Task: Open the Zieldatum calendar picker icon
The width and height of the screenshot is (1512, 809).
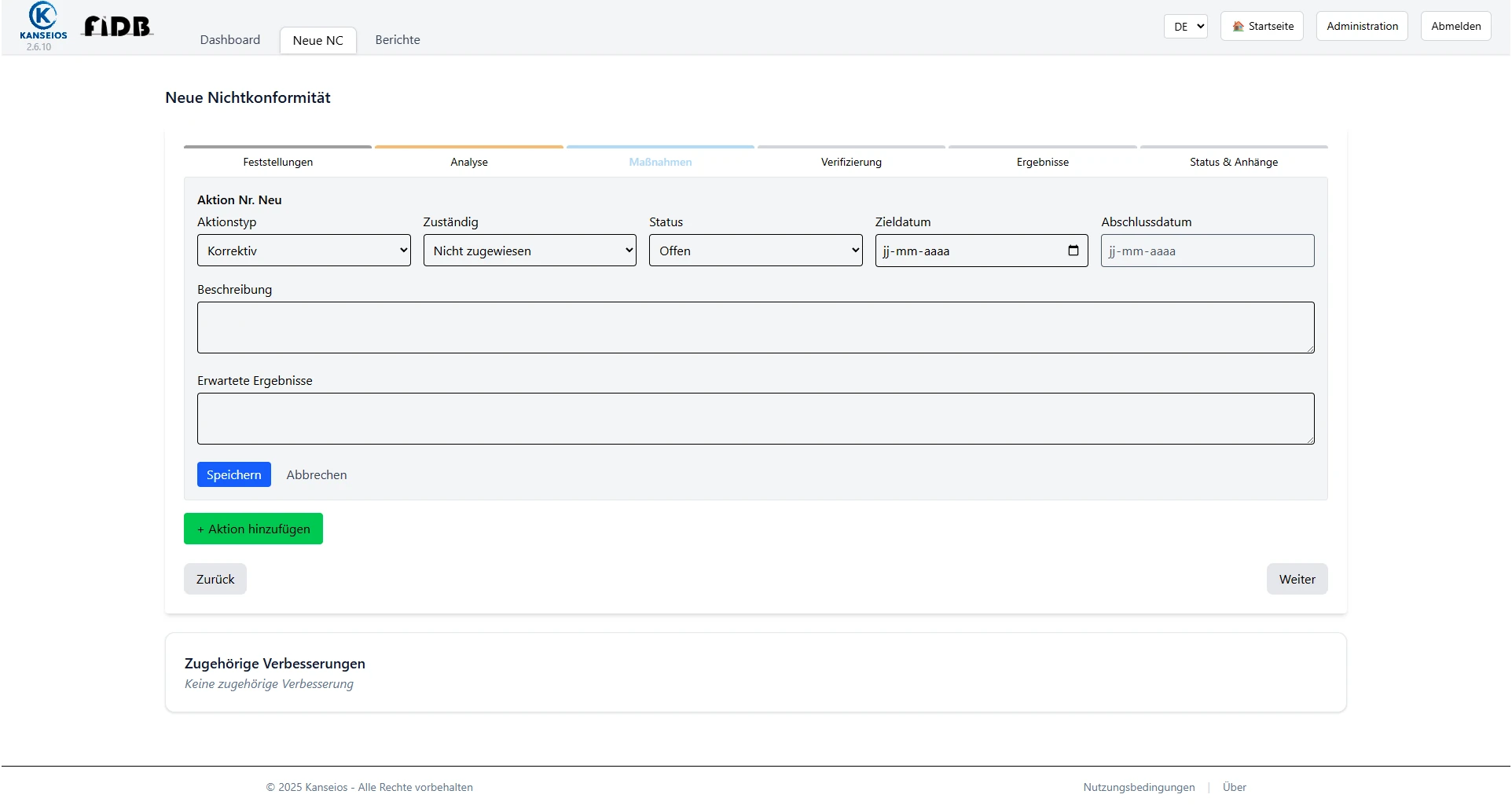Action: (1073, 251)
